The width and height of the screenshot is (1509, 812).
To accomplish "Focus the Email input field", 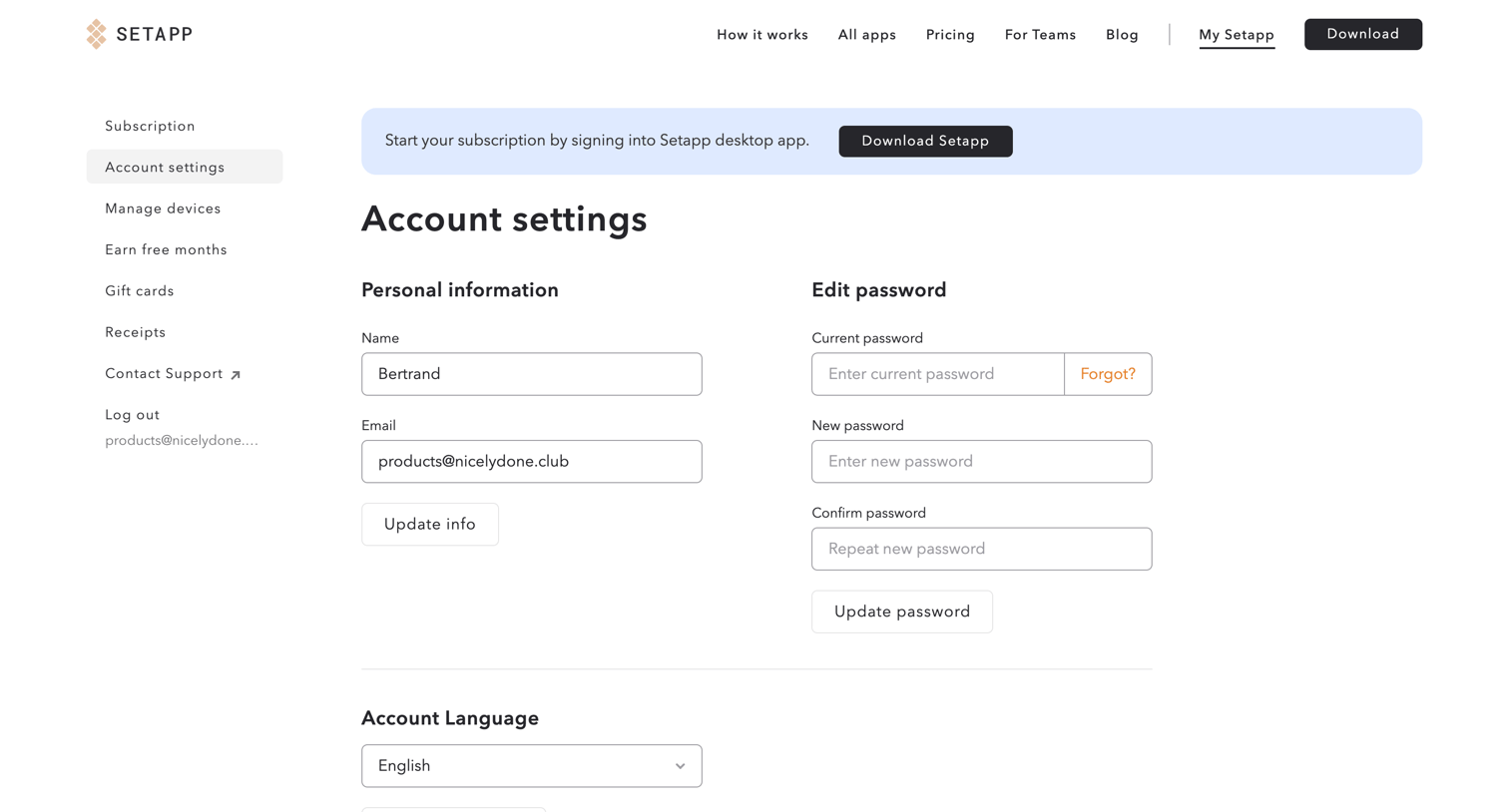I will tap(532, 462).
